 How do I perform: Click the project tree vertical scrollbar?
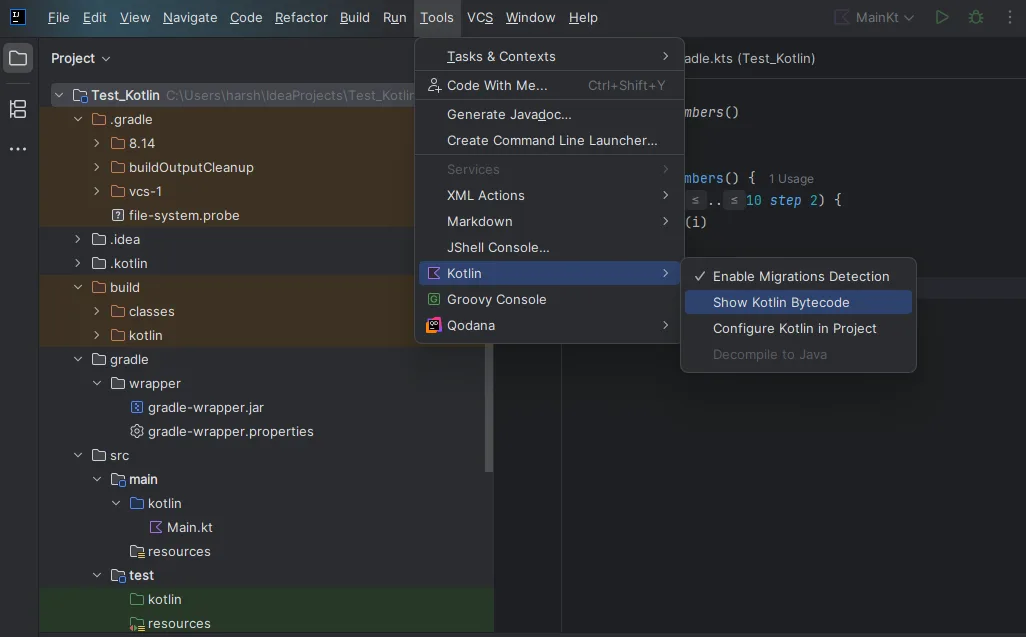488,405
